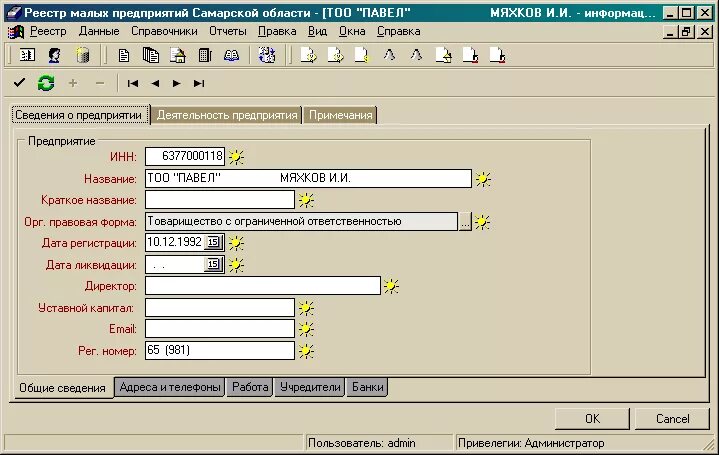Screen dimensions: 719x455
Task: Click the OK button
Action: 592,419
